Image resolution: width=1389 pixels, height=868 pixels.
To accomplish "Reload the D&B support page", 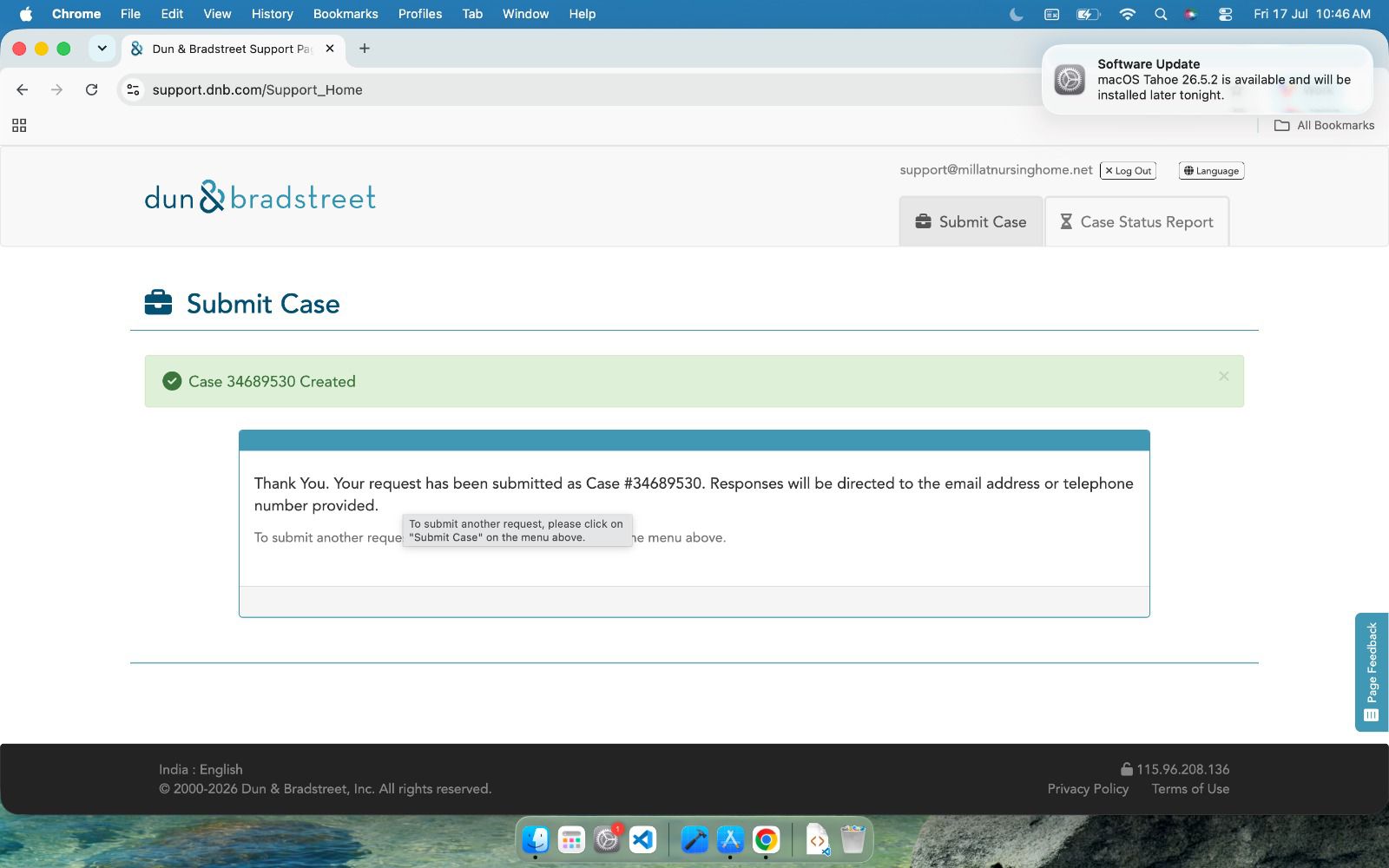I will 91,89.
